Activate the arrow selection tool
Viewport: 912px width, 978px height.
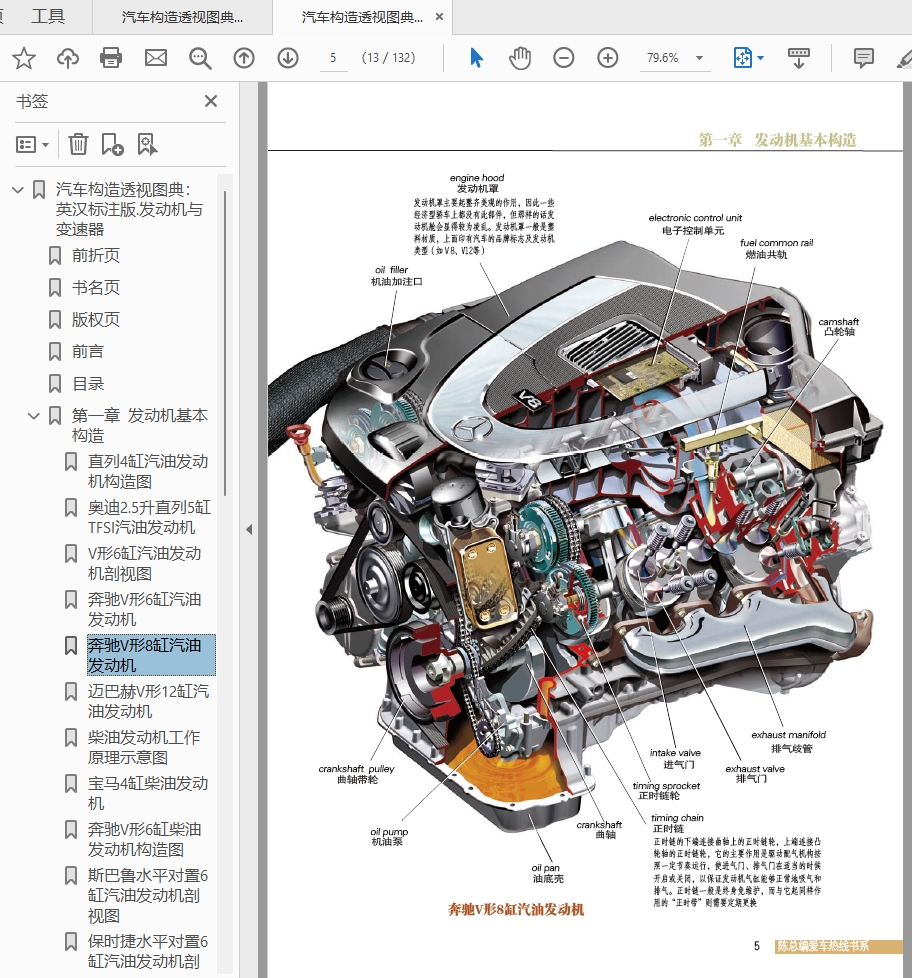click(x=476, y=58)
